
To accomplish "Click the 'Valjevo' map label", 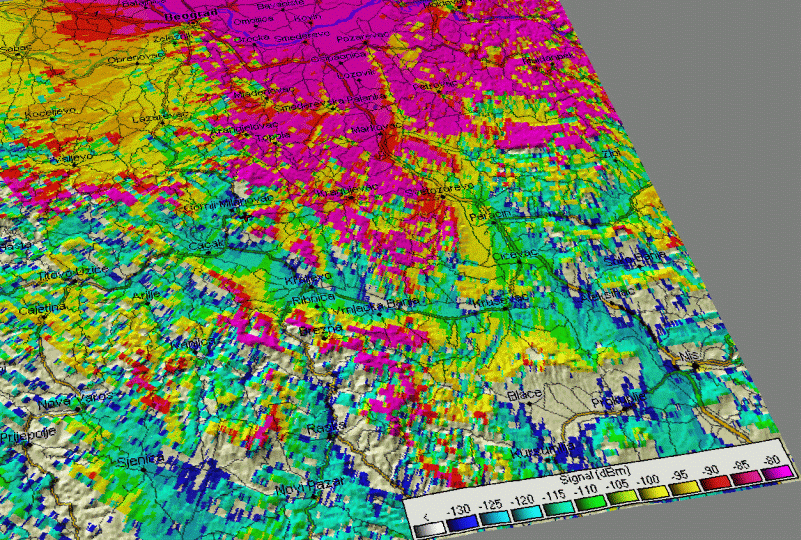I will 75,158.
